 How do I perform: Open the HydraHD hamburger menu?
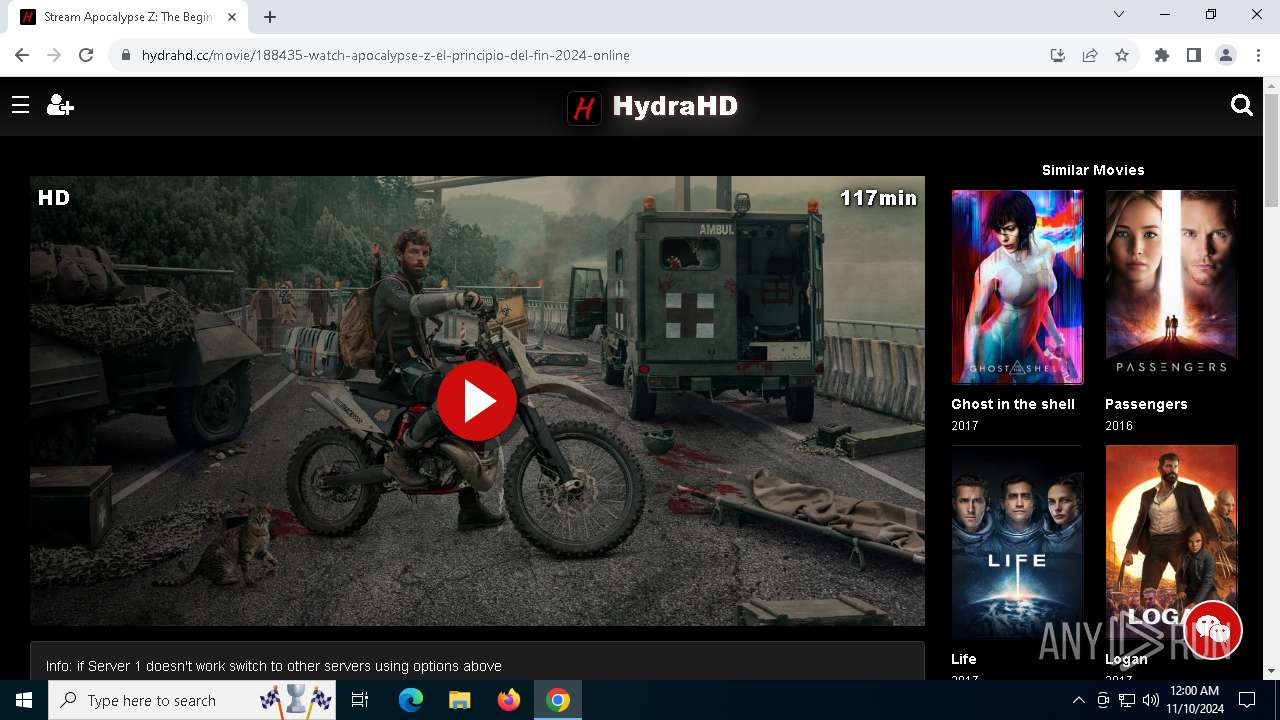(x=20, y=105)
